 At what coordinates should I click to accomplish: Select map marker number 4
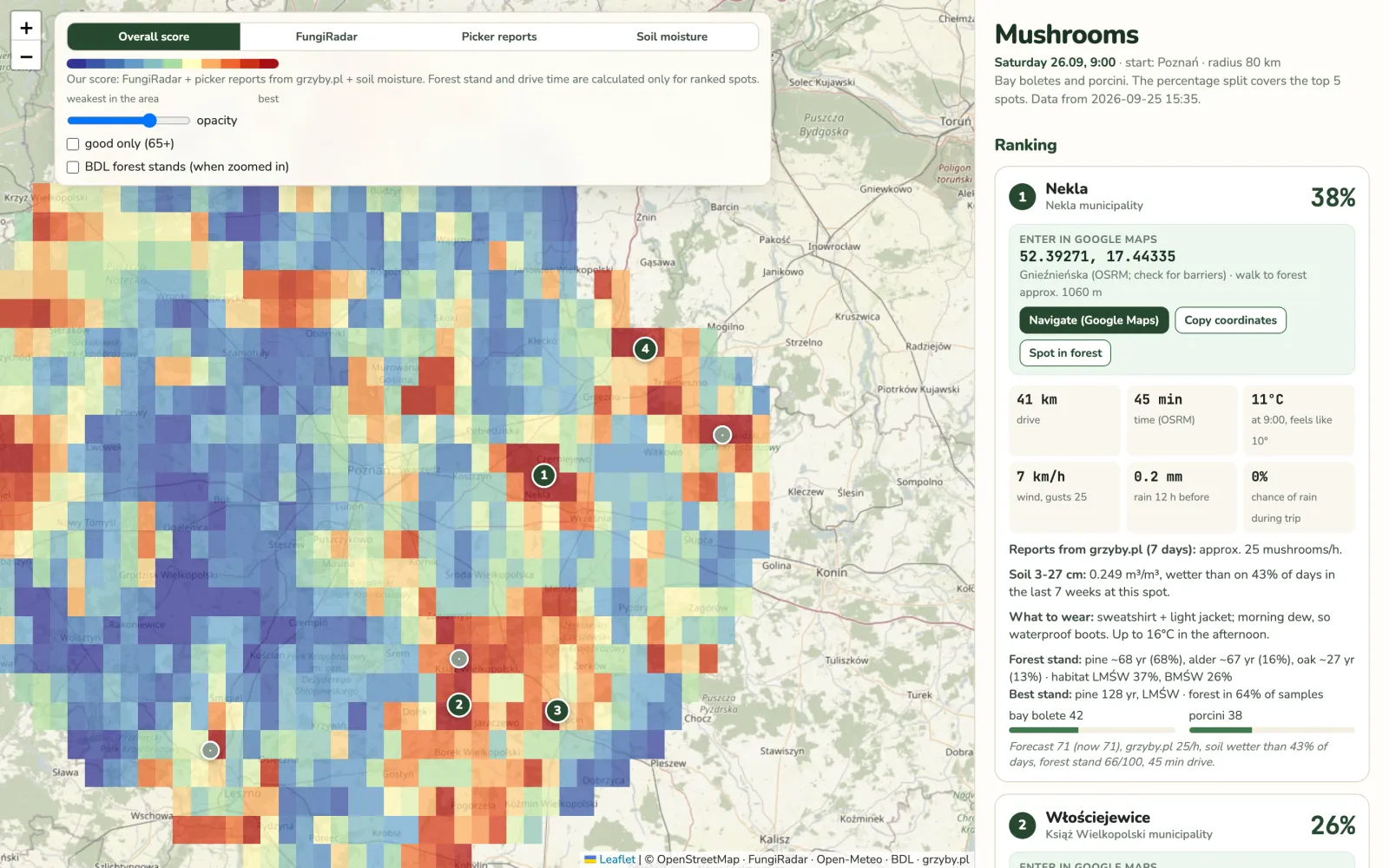pyautogui.click(x=645, y=349)
